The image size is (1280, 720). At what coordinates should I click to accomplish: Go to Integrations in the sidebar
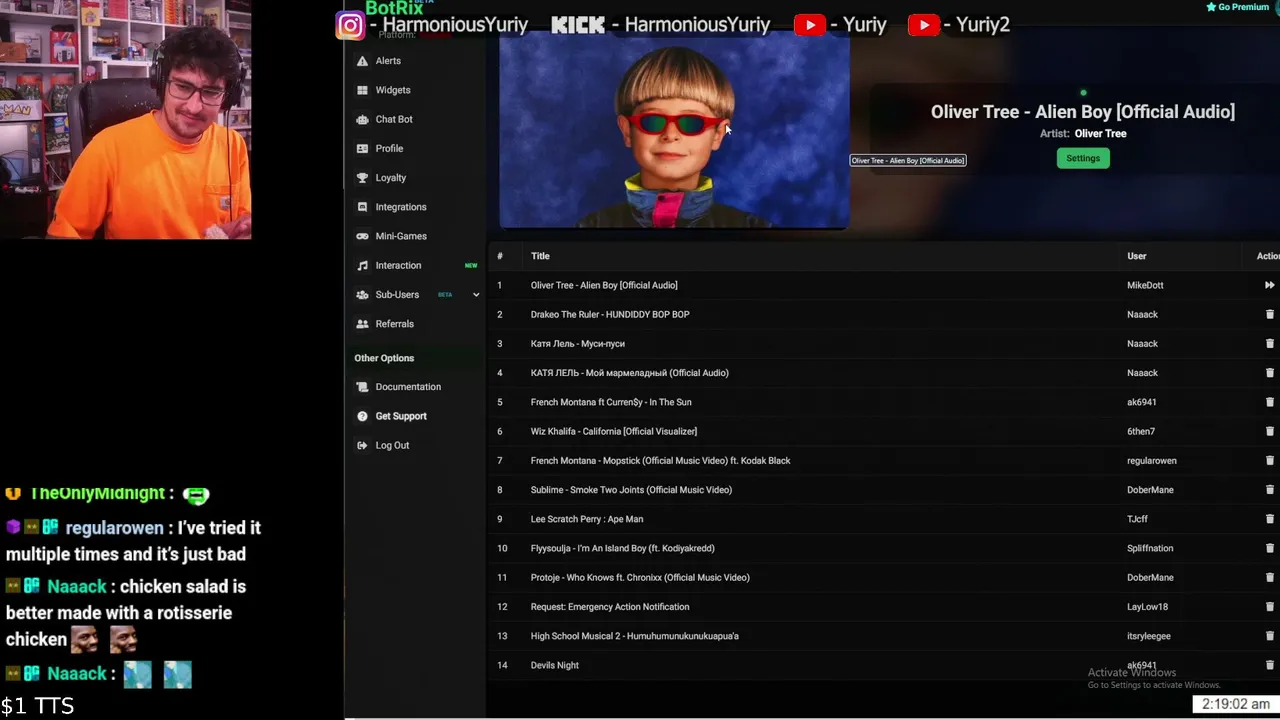pyautogui.click(x=401, y=207)
